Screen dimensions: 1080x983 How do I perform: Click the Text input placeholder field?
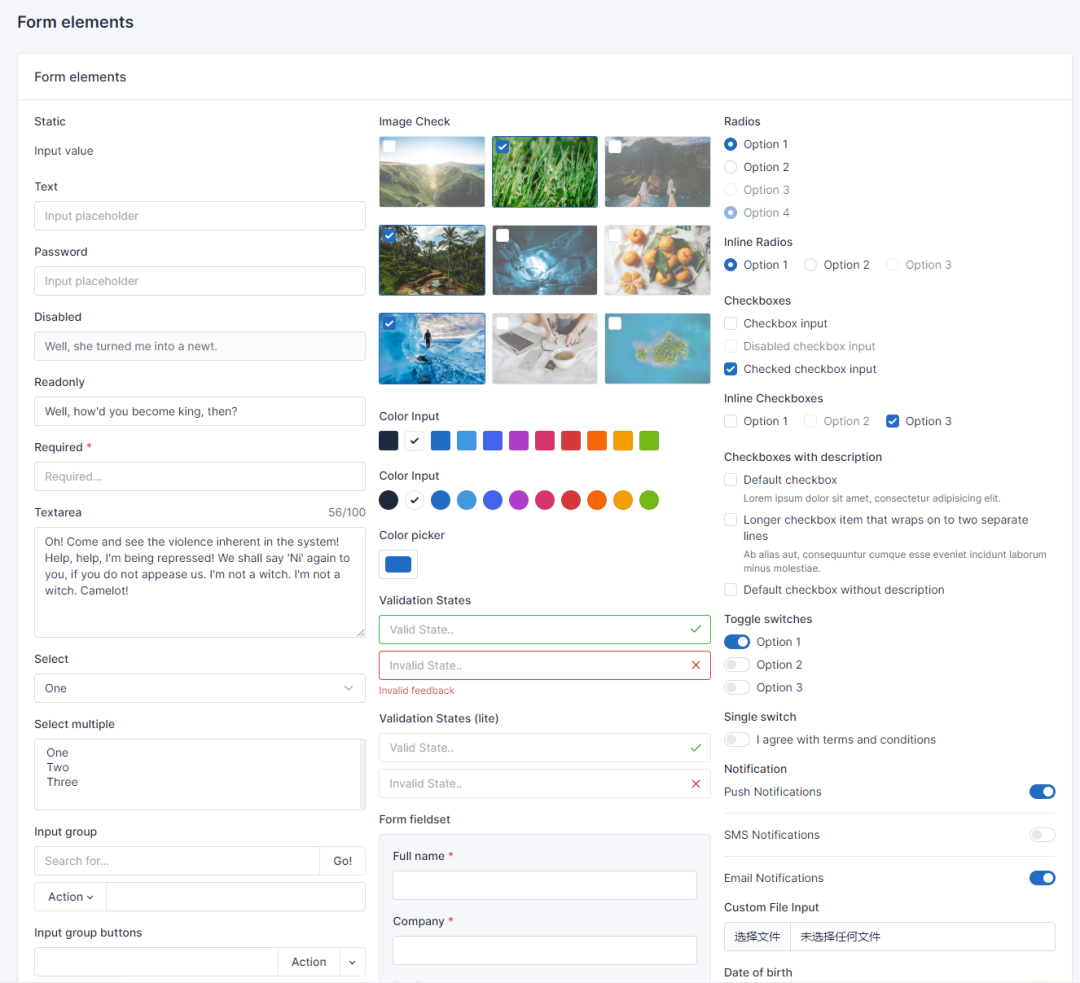pyautogui.click(x=200, y=216)
